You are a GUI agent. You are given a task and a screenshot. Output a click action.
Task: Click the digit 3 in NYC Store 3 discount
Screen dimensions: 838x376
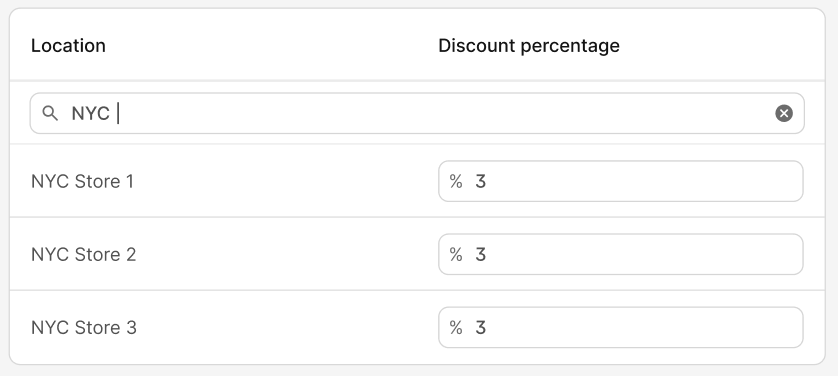point(480,327)
